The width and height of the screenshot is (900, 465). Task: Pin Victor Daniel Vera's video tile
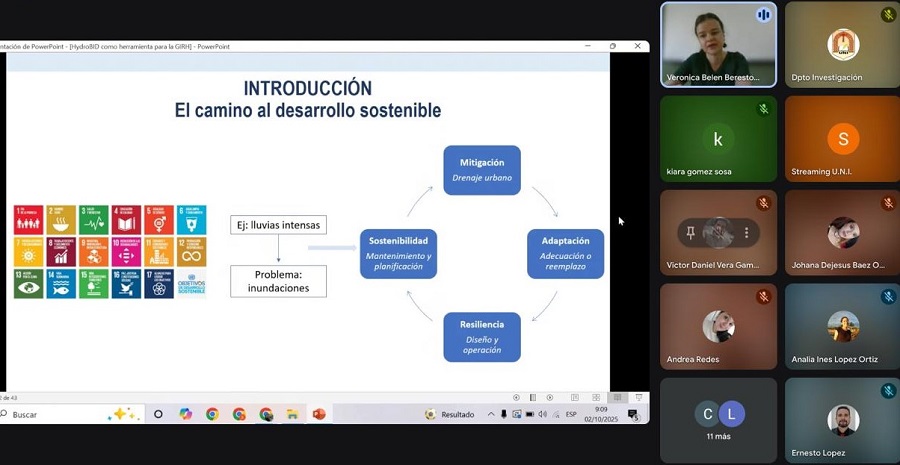(x=690, y=233)
